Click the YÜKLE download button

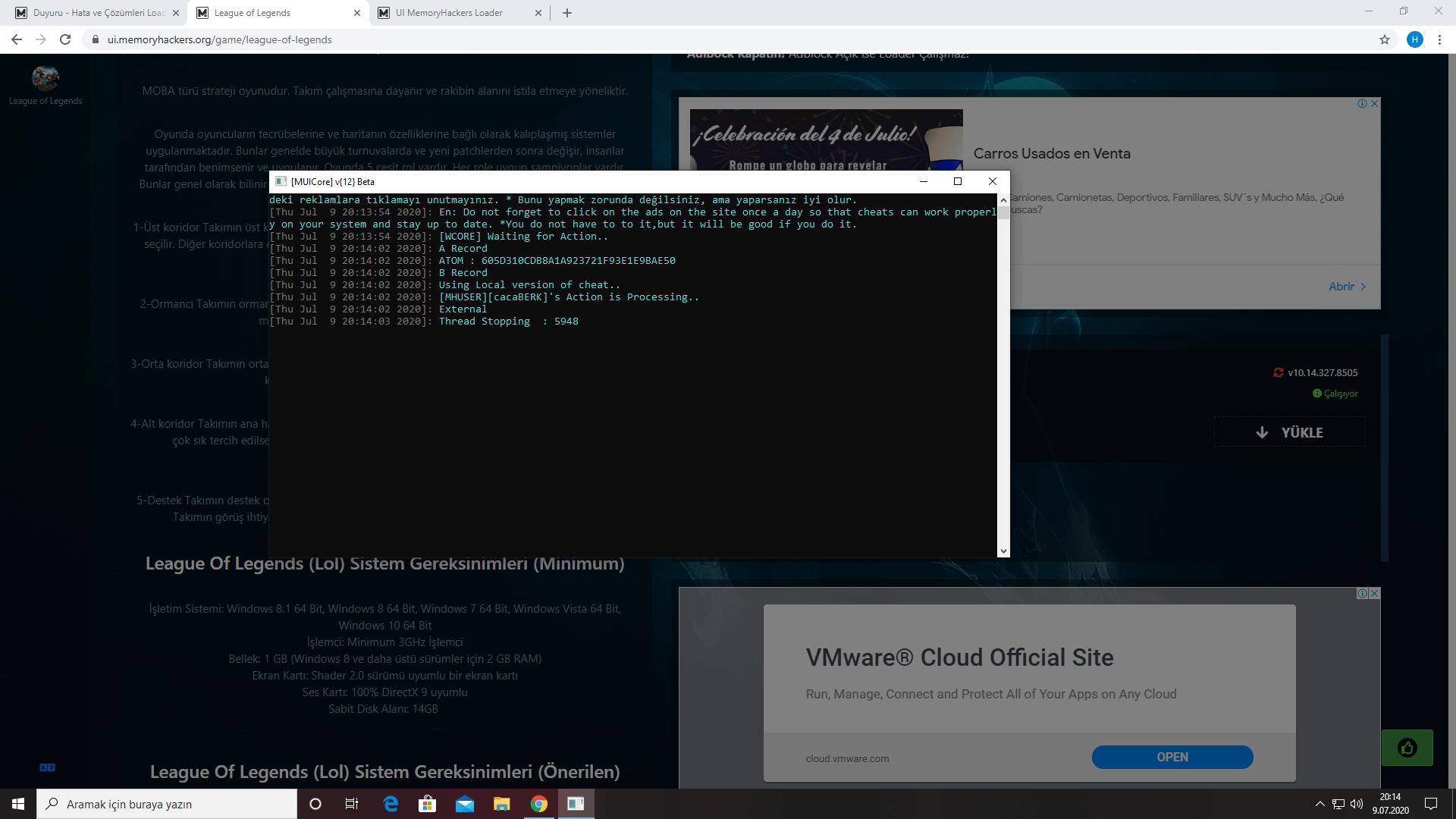point(1289,432)
